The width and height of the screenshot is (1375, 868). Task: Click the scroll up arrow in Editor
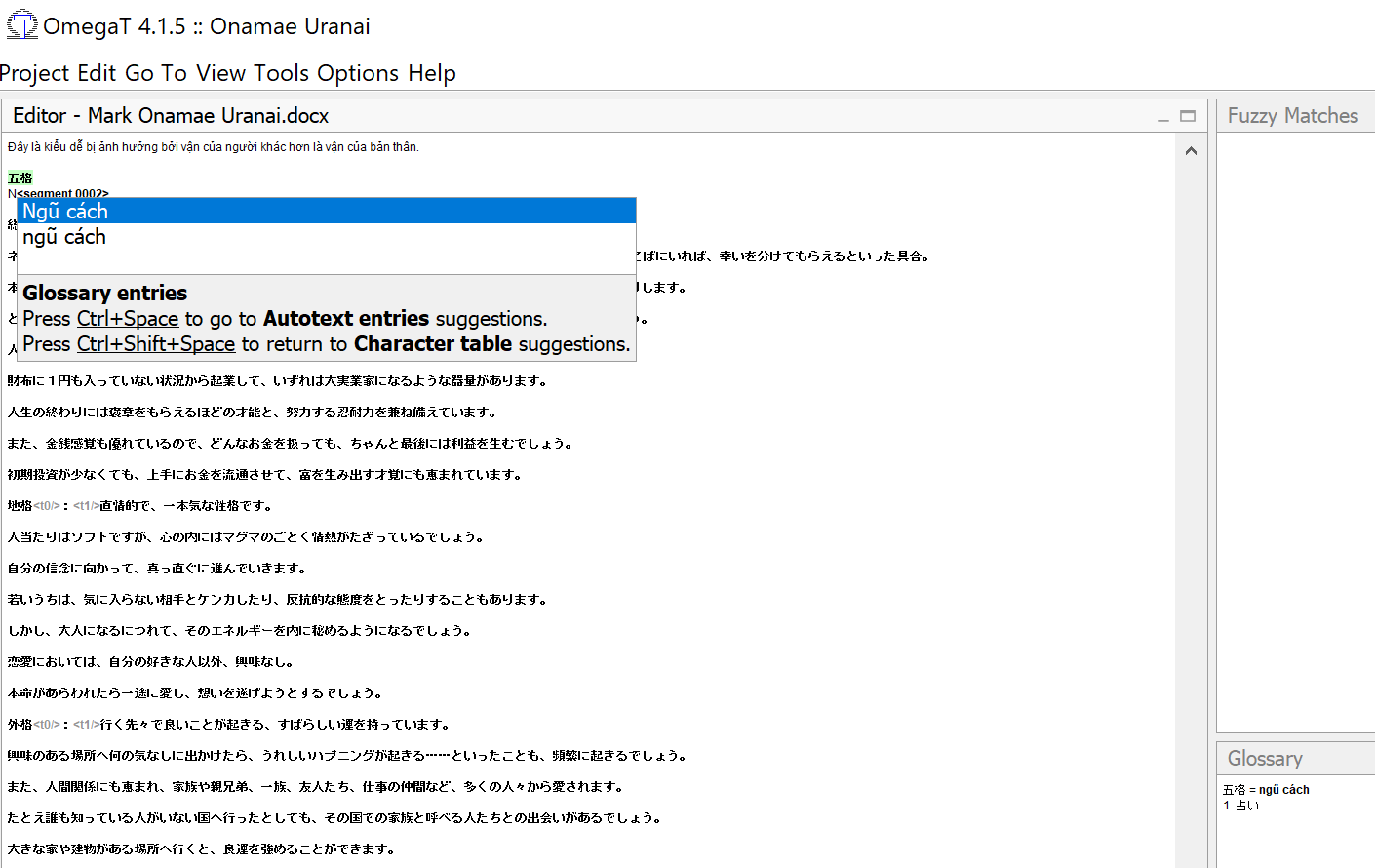1191,150
